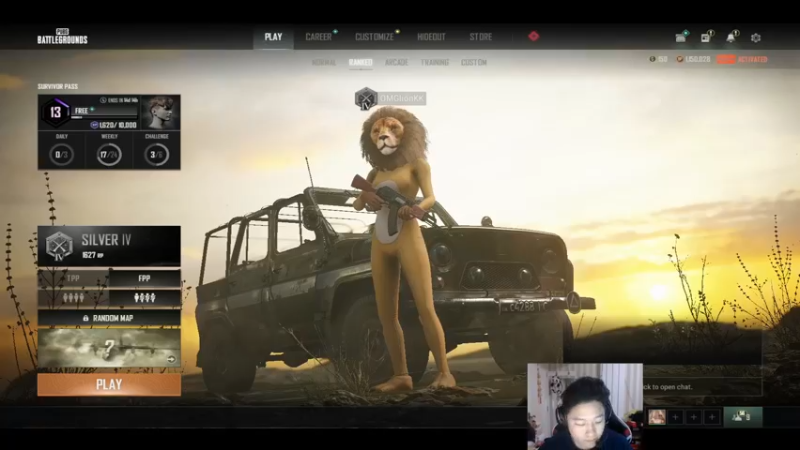The width and height of the screenshot is (800, 450).
Task: Click the RANDOM MAP lock icon
Action: pyautogui.click(x=86, y=318)
